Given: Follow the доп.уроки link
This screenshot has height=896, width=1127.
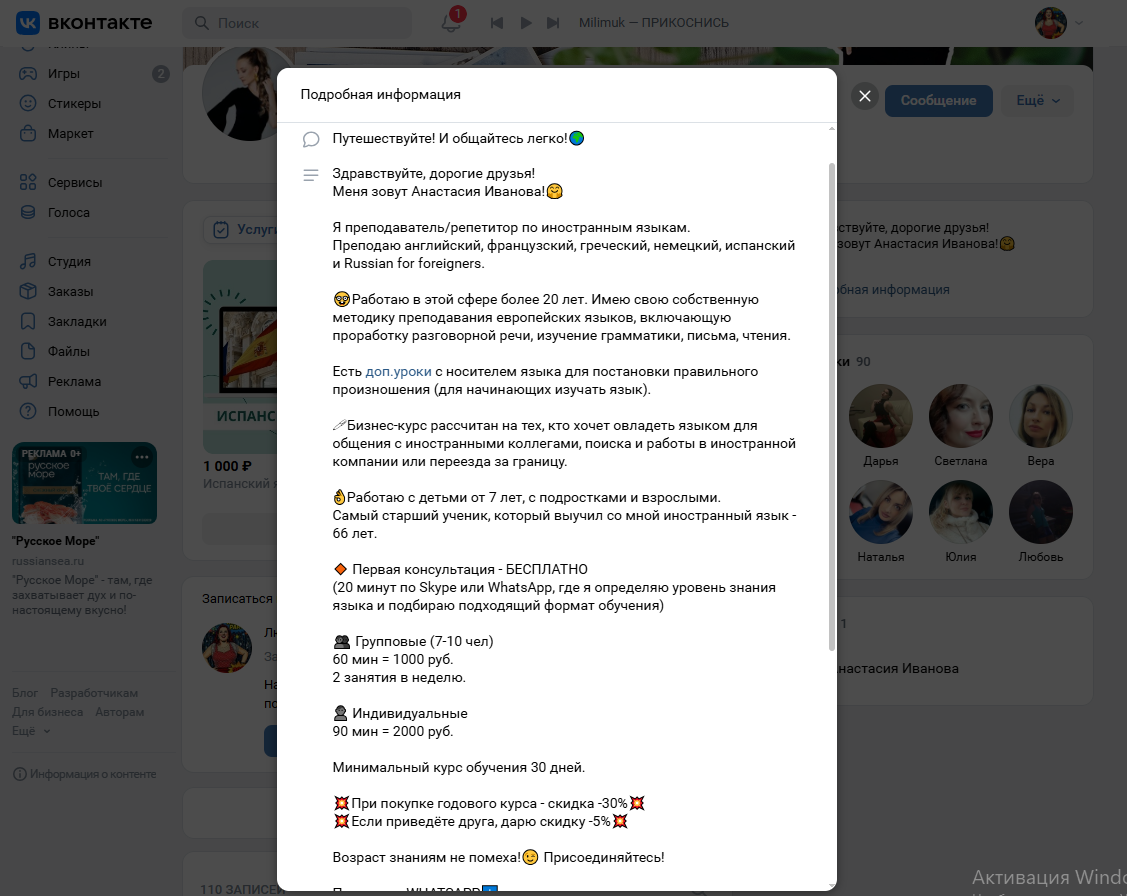Looking at the screenshot, I should coord(398,371).
